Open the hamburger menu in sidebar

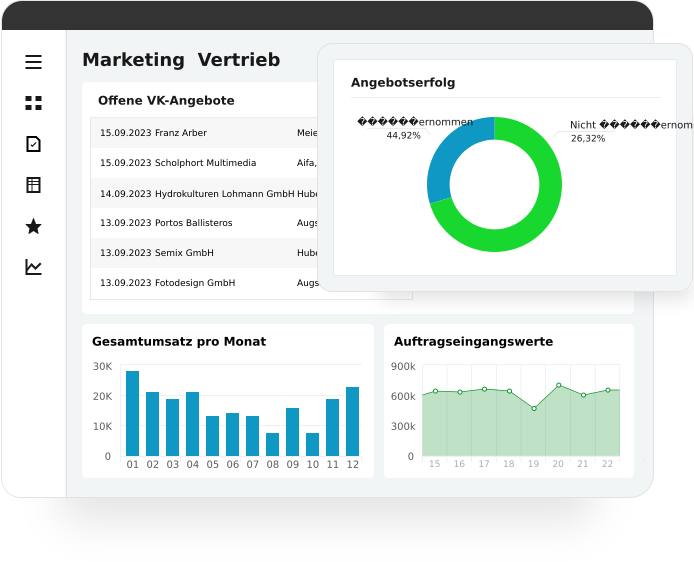pos(34,62)
